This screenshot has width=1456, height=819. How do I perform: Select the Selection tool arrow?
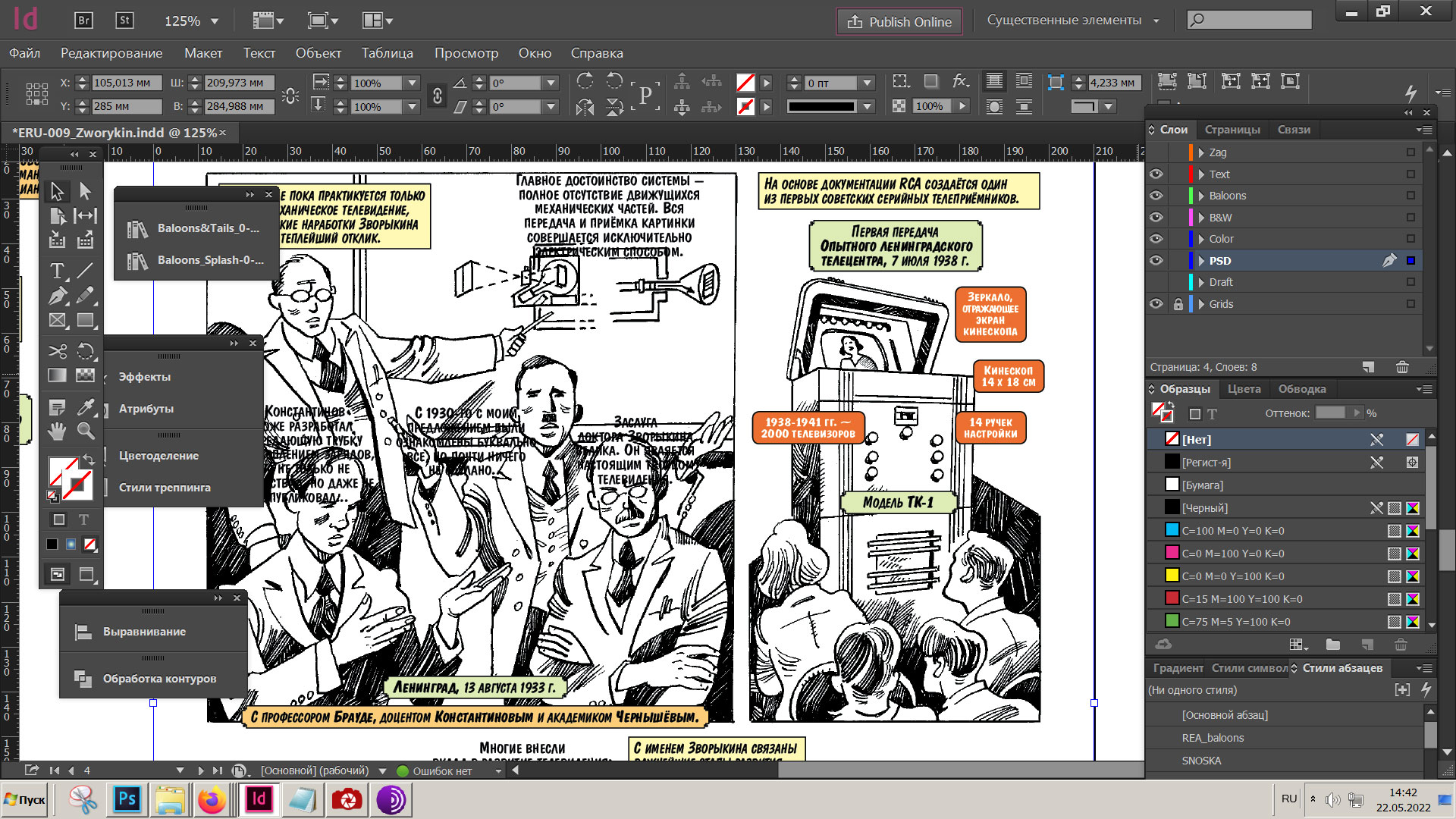tap(57, 190)
